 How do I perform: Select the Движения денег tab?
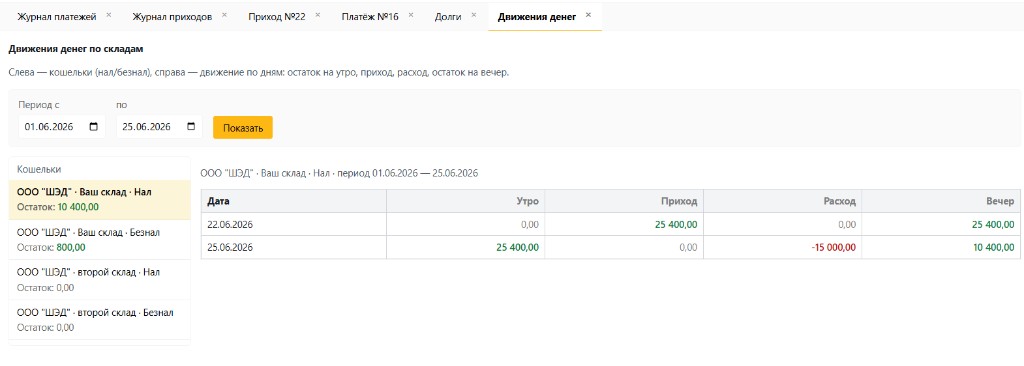tap(537, 17)
